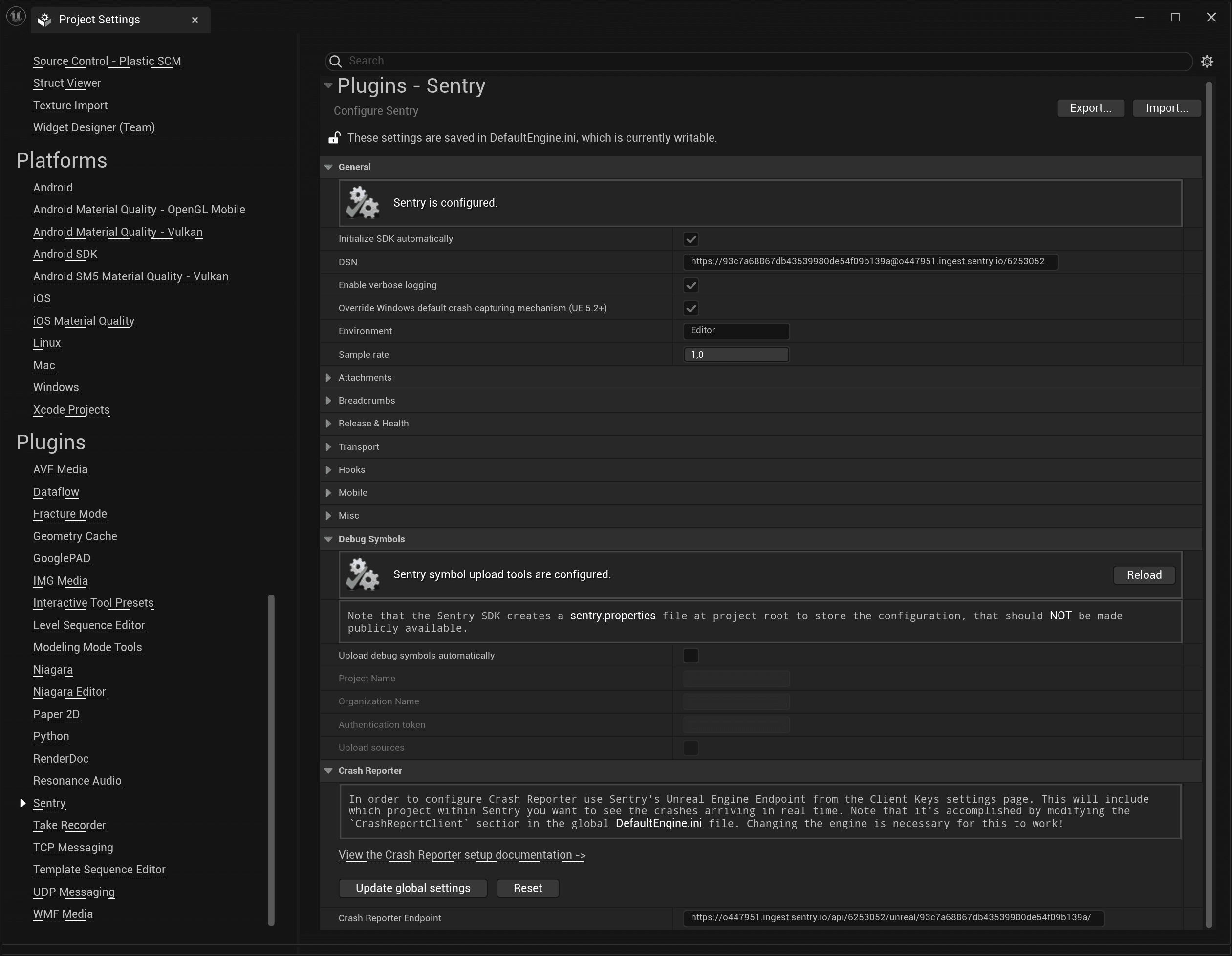Click the Update global settings button
The height and width of the screenshot is (956, 1232).
click(413, 888)
